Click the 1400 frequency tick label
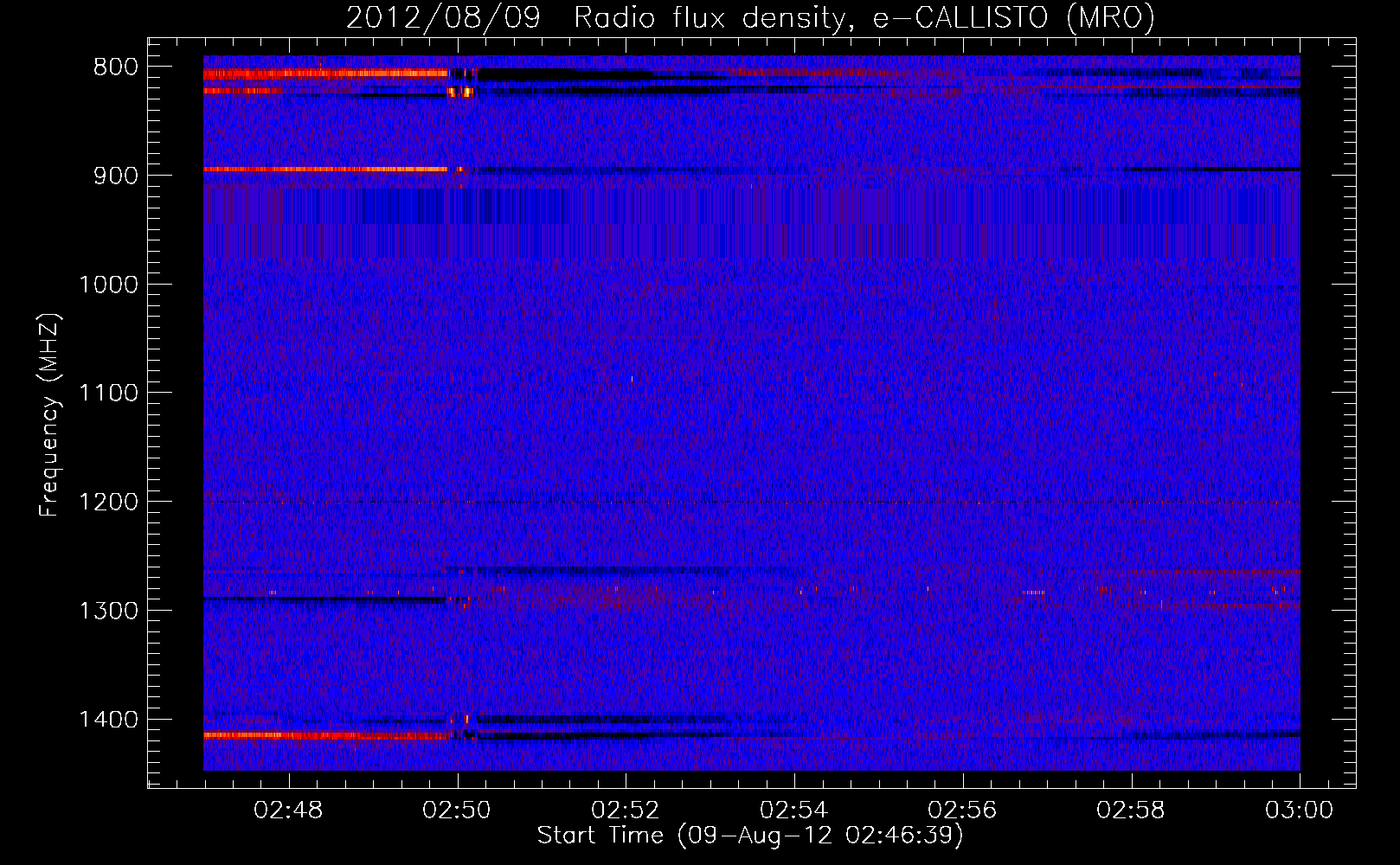Viewport: 1400px width, 865px height. (x=108, y=720)
